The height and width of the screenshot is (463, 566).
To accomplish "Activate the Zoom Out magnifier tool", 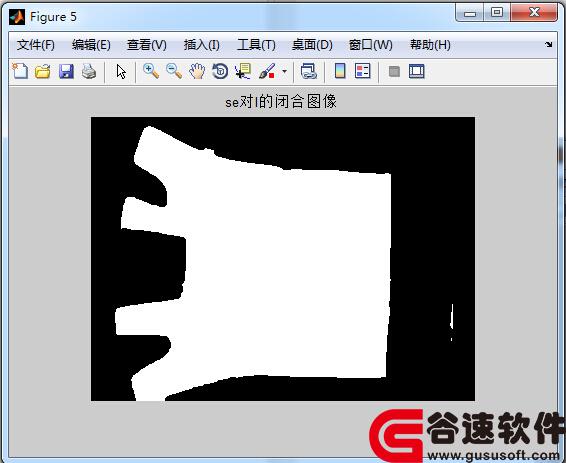I will [174, 71].
